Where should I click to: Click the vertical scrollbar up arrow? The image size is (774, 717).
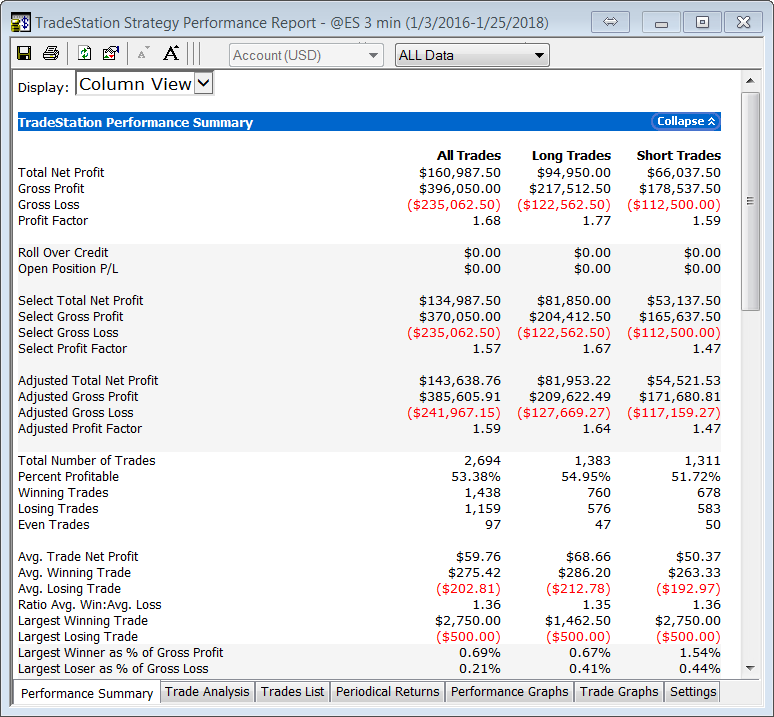pyautogui.click(x=750, y=81)
